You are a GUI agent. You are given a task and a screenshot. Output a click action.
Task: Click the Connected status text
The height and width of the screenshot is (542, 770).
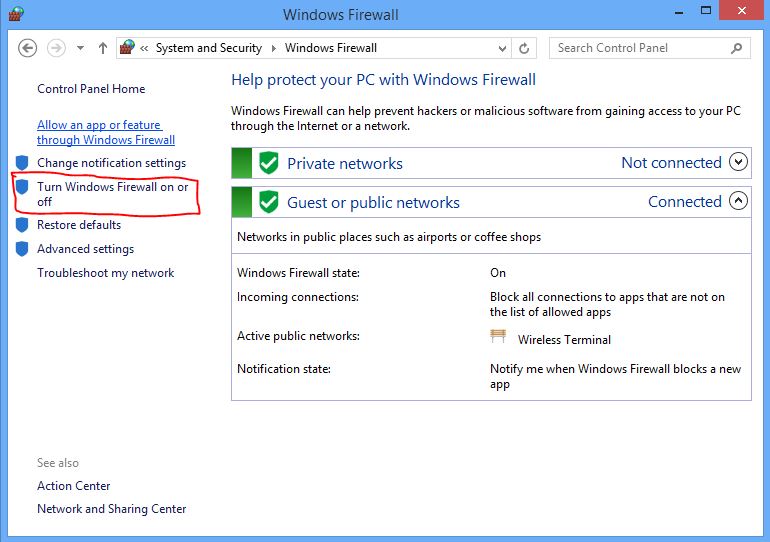tap(685, 201)
